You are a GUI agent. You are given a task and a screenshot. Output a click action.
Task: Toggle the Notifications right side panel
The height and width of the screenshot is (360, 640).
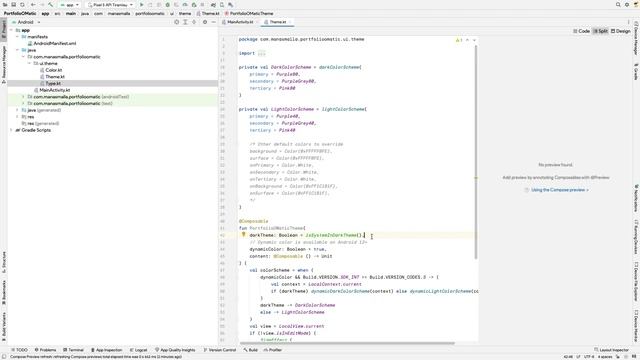pos(636,198)
